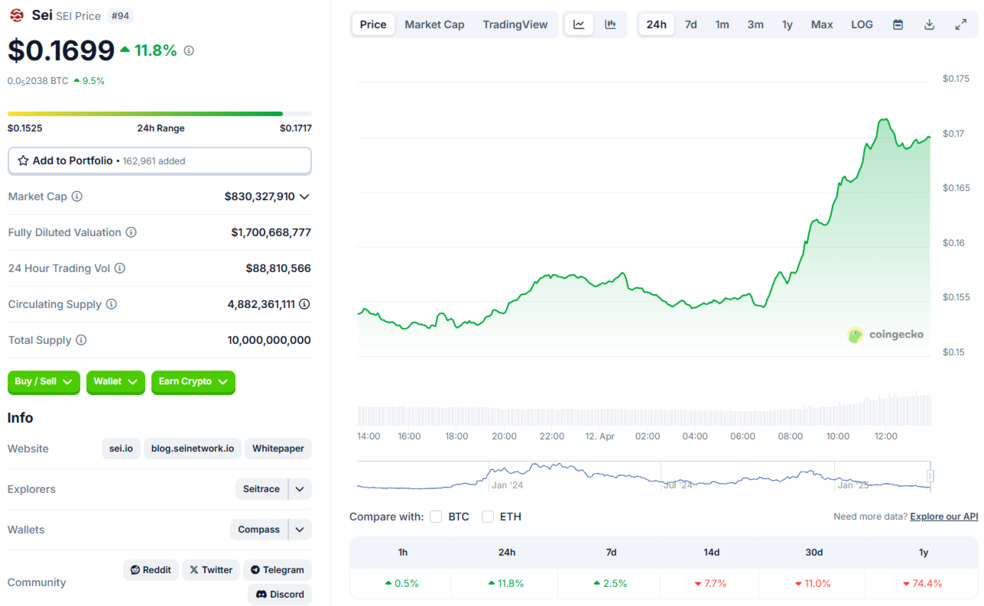
Task: Click the $0.1525 24h low value
Action: click(24, 128)
